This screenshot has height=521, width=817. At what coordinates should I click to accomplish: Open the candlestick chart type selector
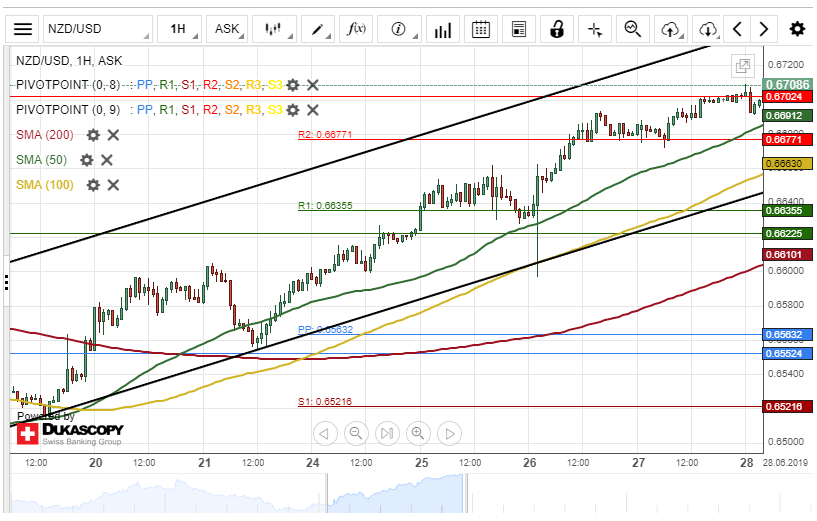(x=273, y=29)
